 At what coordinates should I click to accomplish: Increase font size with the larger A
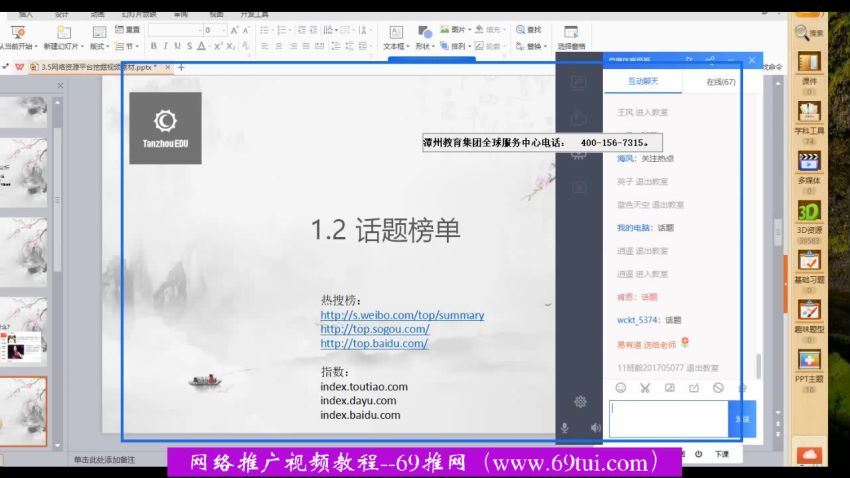[234, 30]
